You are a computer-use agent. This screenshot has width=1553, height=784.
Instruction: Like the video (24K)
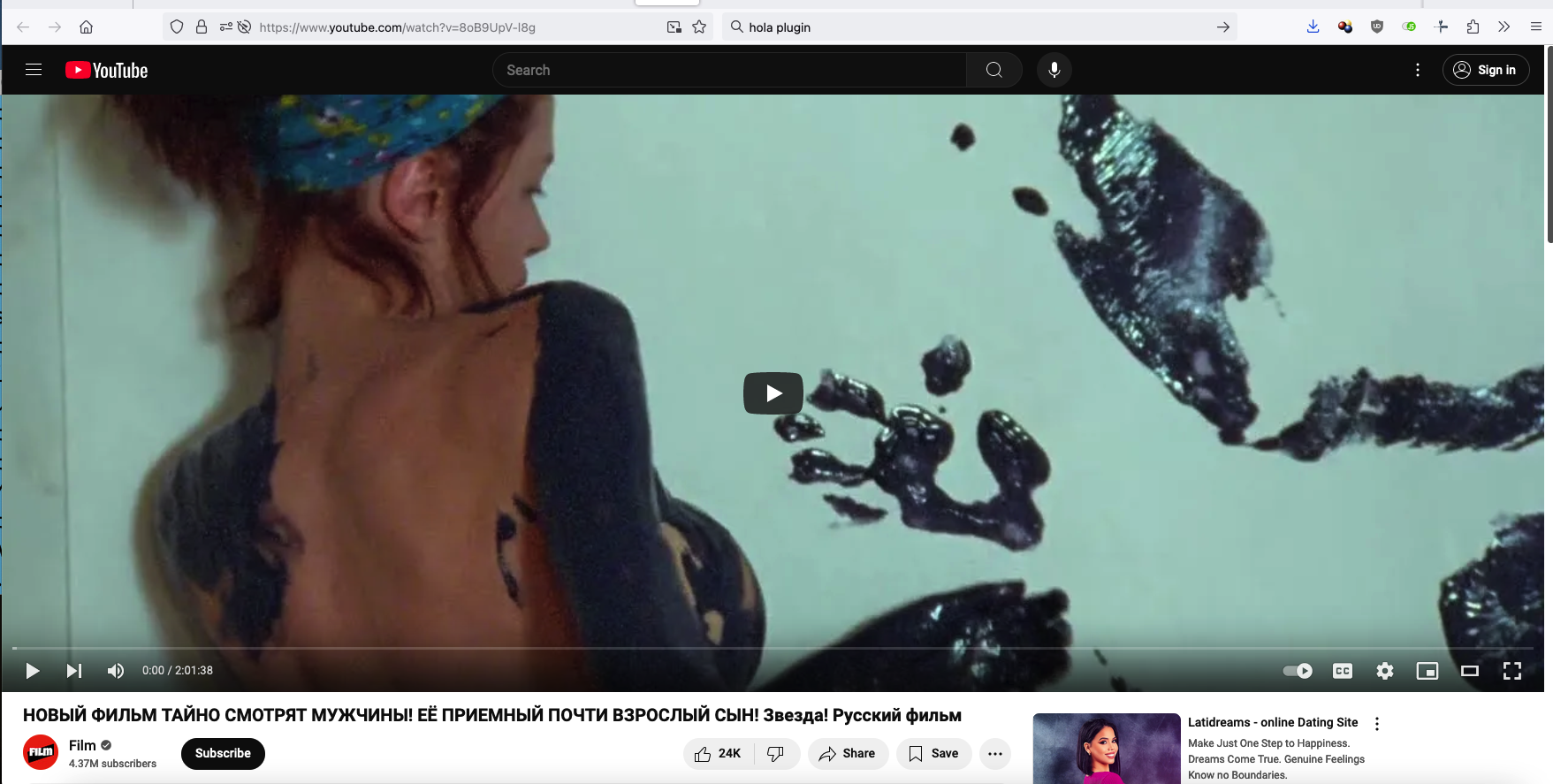[x=719, y=754]
